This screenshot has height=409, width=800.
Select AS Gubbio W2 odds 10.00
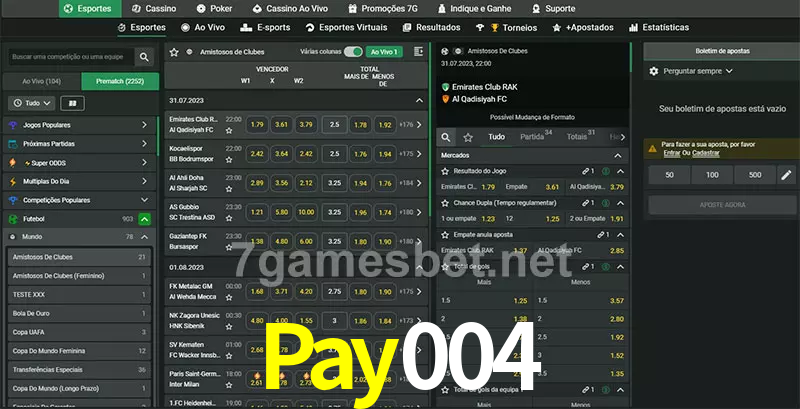coord(306,212)
